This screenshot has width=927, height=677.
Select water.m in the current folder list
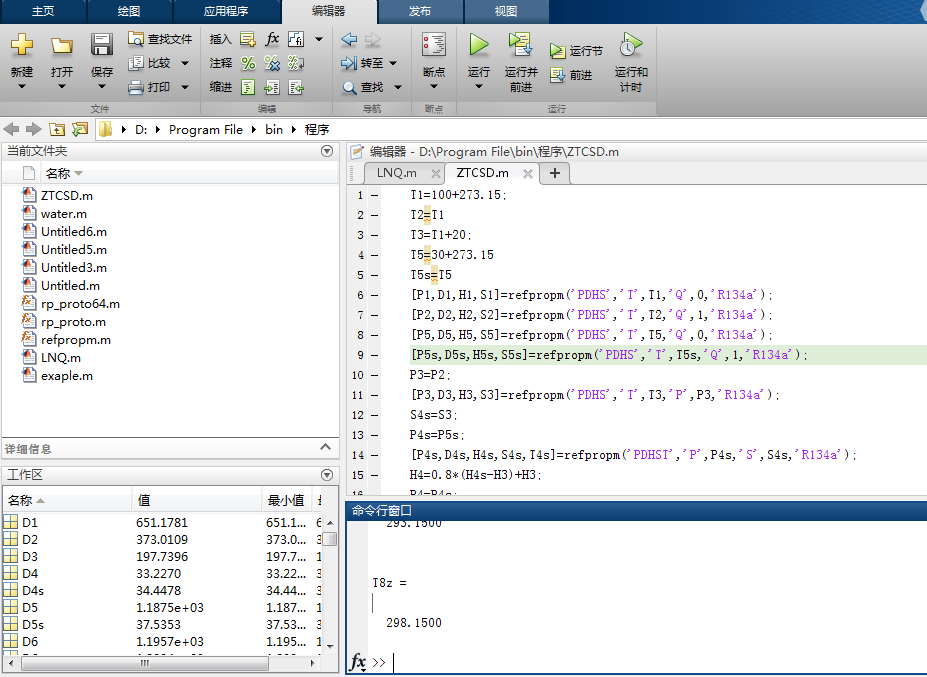(x=63, y=214)
